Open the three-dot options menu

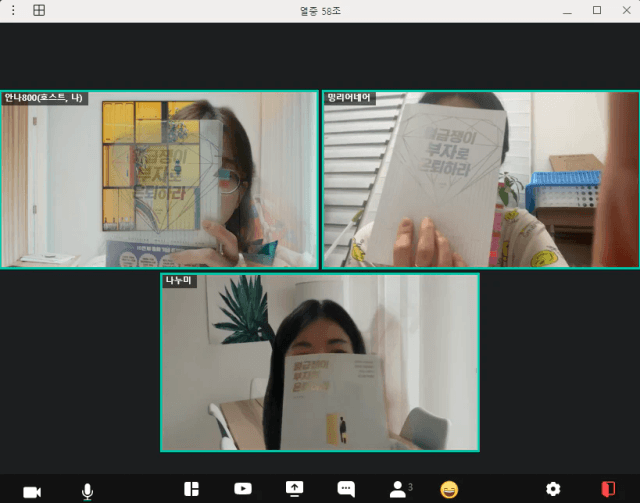pyautogui.click(x=13, y=10)
